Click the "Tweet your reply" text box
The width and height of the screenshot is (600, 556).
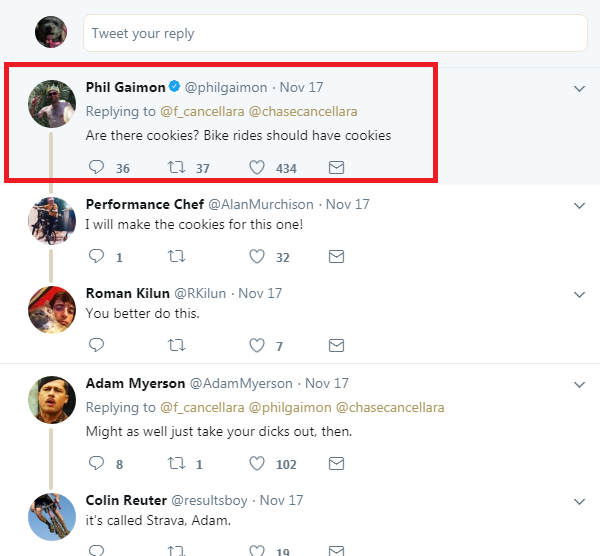334,33
